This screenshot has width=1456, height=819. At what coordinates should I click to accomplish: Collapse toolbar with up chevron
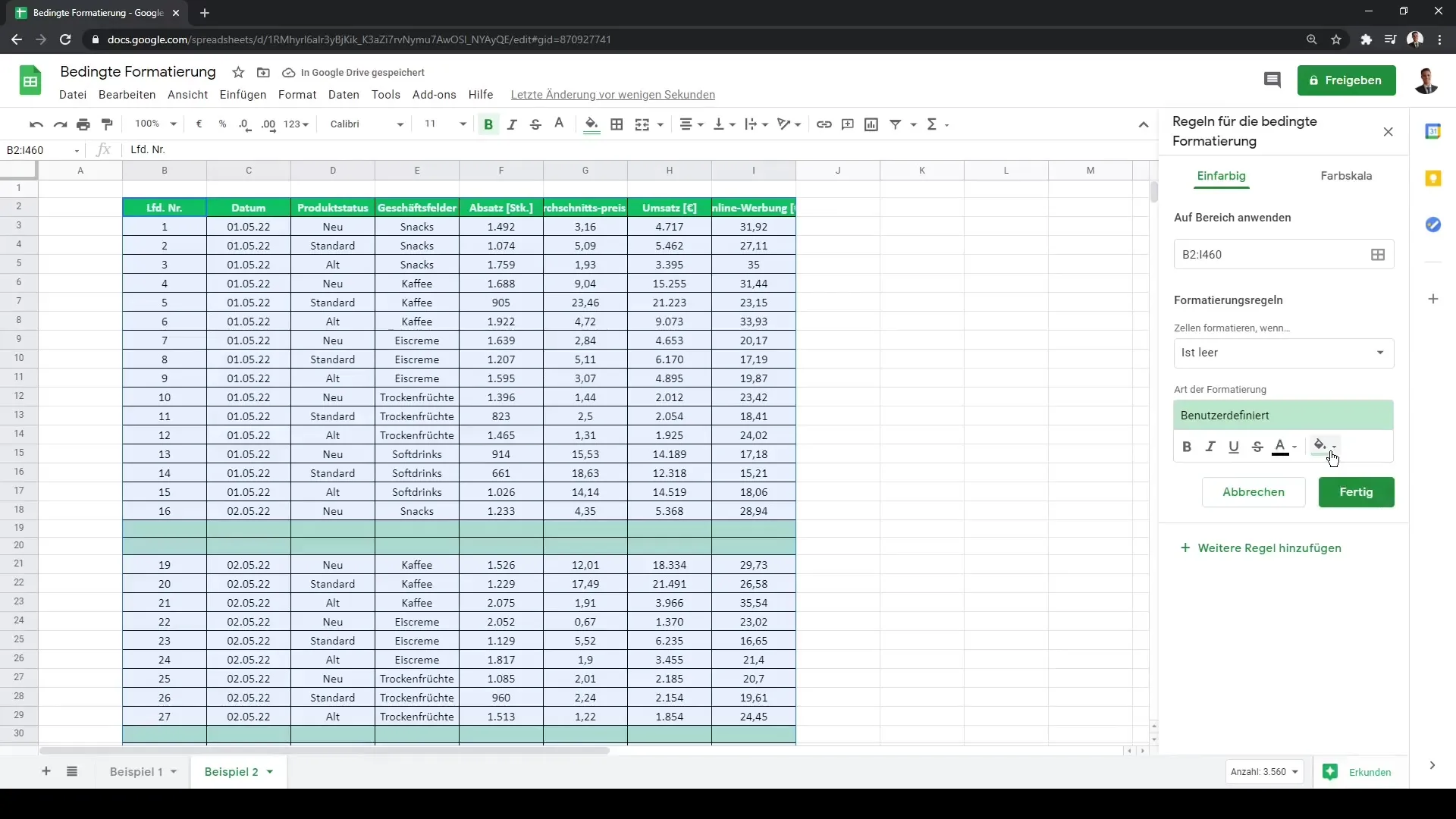[1144, 125]
